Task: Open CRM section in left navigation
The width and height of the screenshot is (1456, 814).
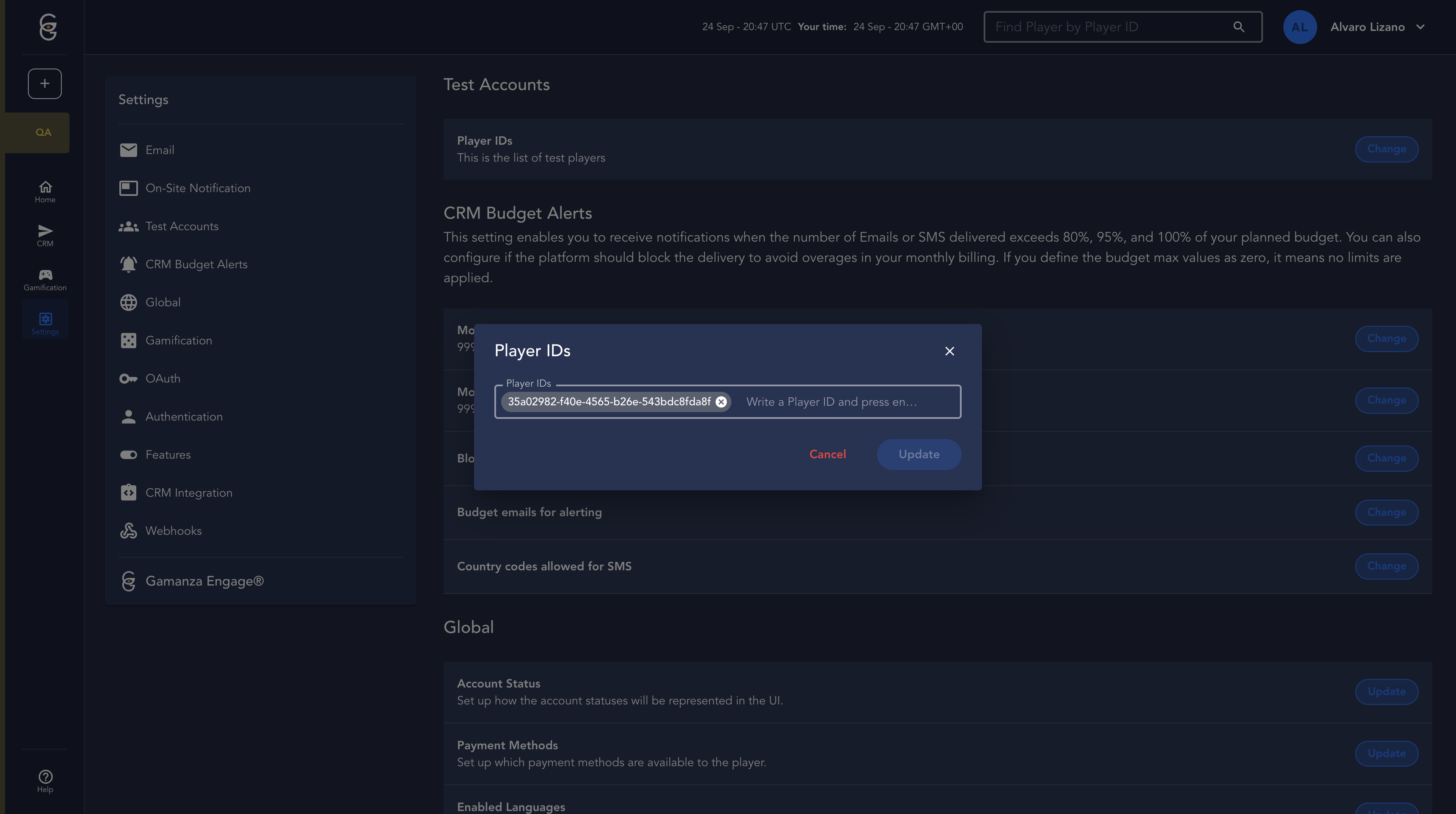Action: point(45,236)
